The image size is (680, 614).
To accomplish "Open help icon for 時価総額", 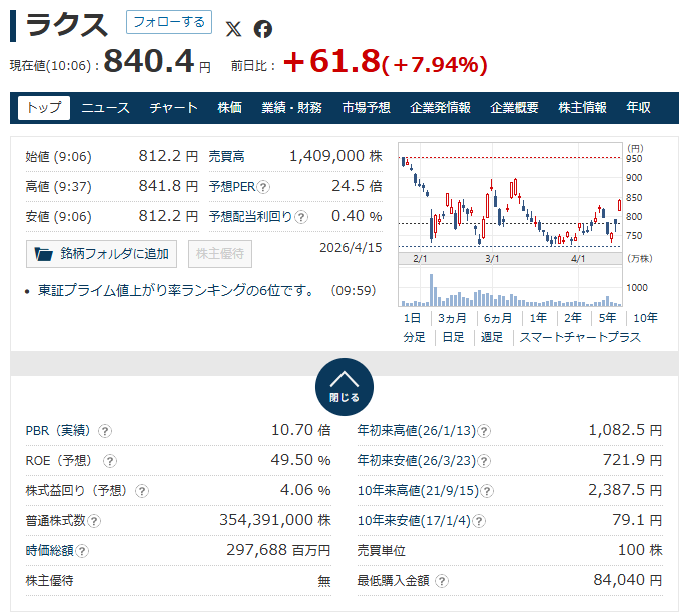I will pyautogui.click(x=82, y=551).
